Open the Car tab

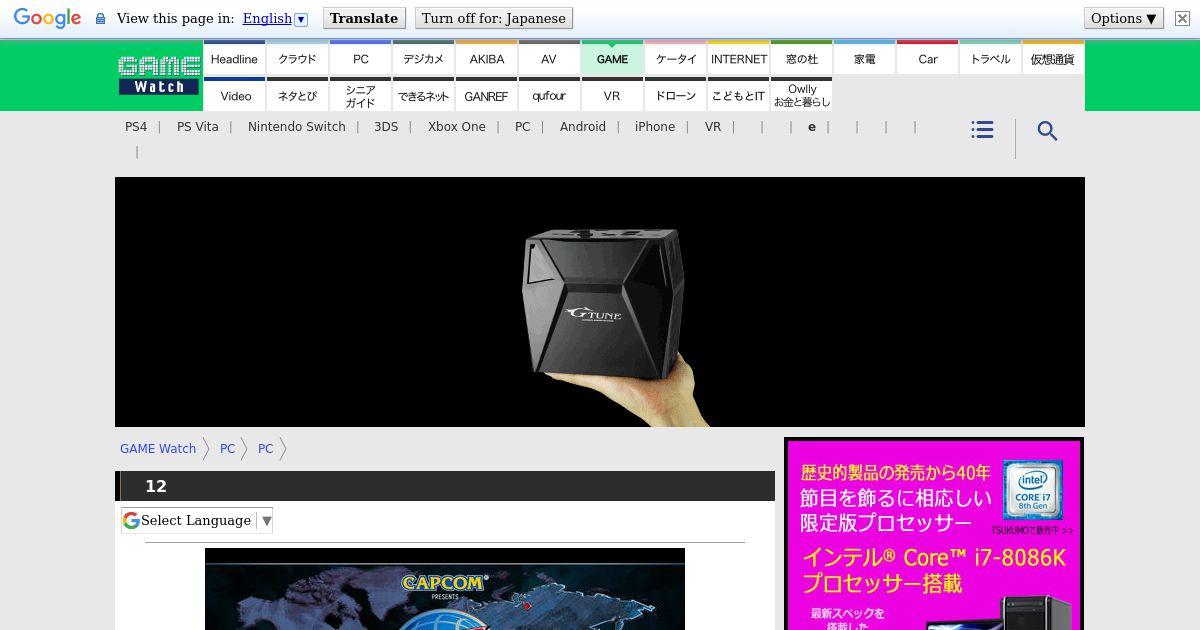(927, 59)
